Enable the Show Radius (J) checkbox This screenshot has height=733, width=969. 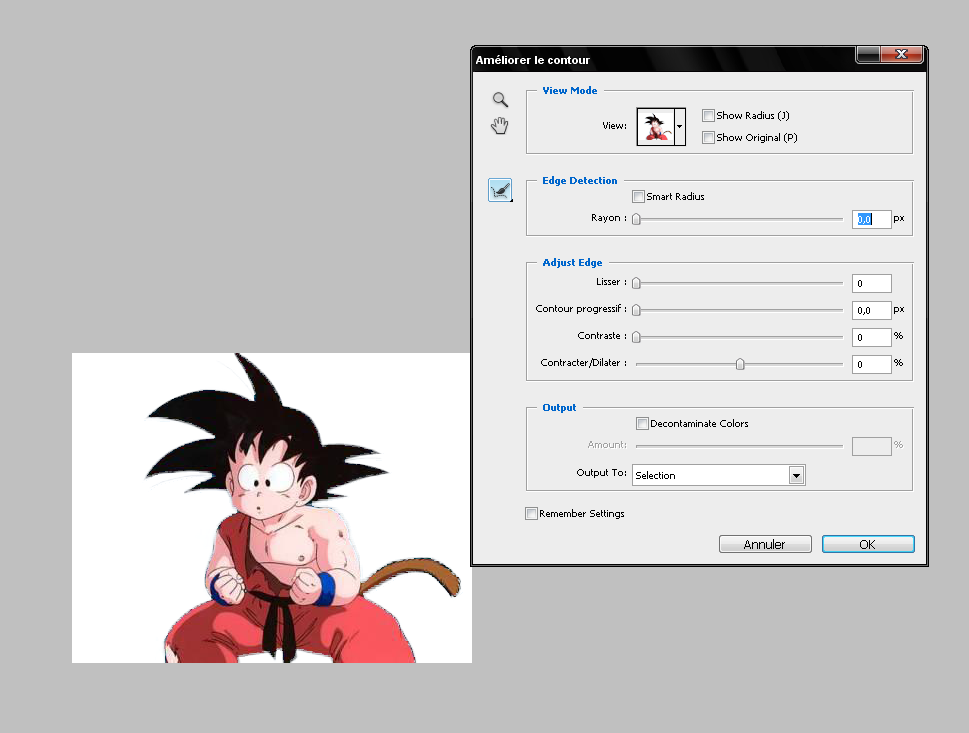[x=708, y=116]
